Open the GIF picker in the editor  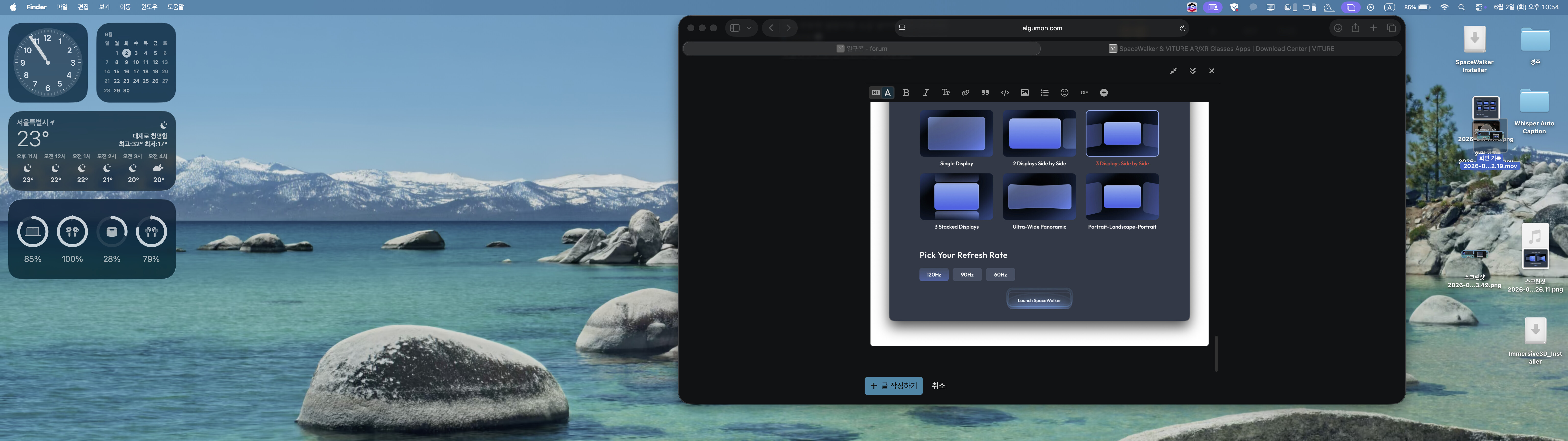1084,93
